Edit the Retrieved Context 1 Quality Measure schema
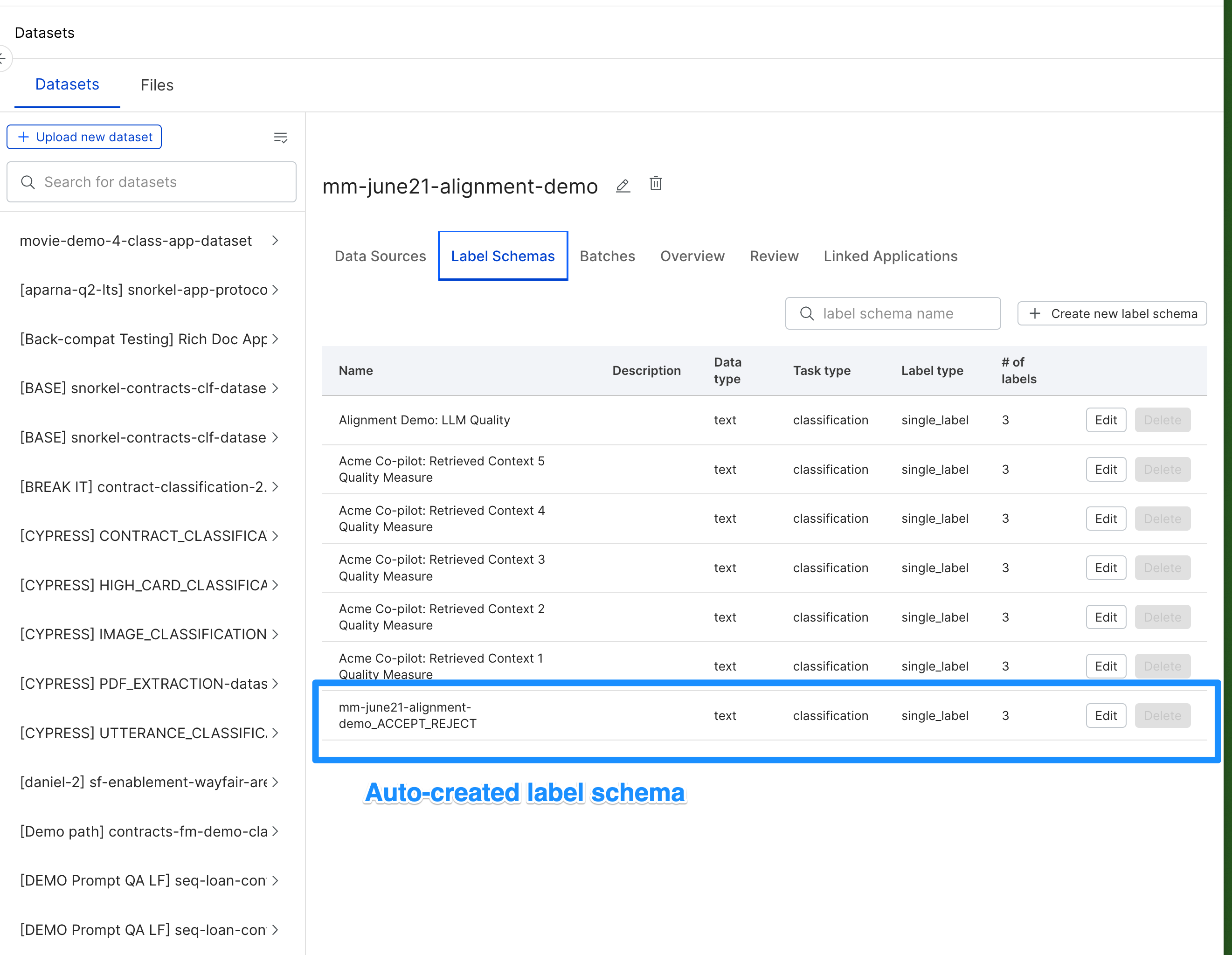The image size is (1232, 955). [1106, 666]
